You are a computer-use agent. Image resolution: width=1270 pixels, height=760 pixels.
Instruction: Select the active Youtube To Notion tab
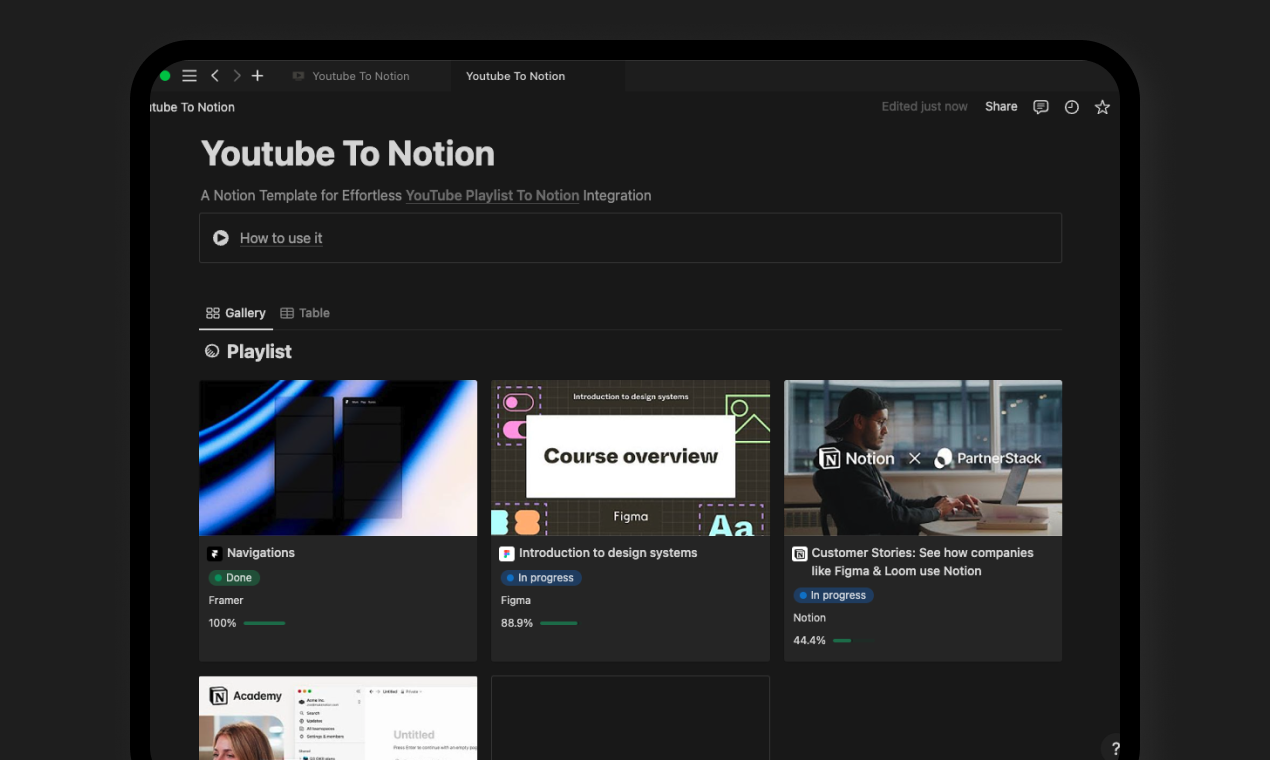[x=515, y=76]
